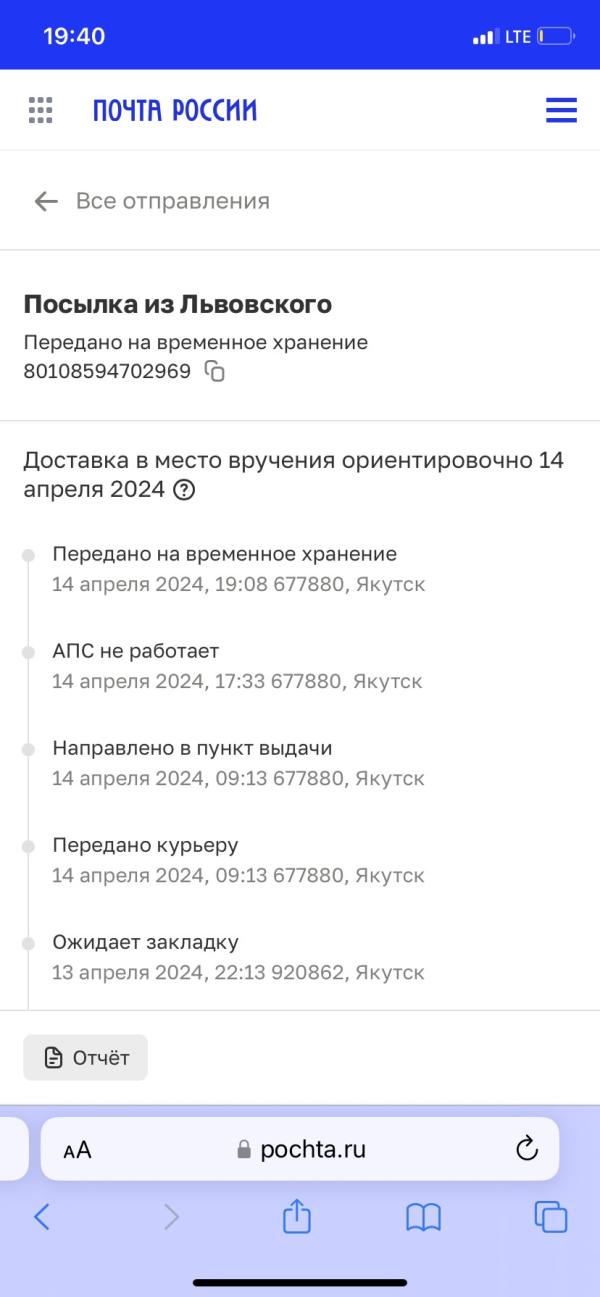Tap the pochta.ru address field
600x1297 pixels.
(x=300, y=1149)
